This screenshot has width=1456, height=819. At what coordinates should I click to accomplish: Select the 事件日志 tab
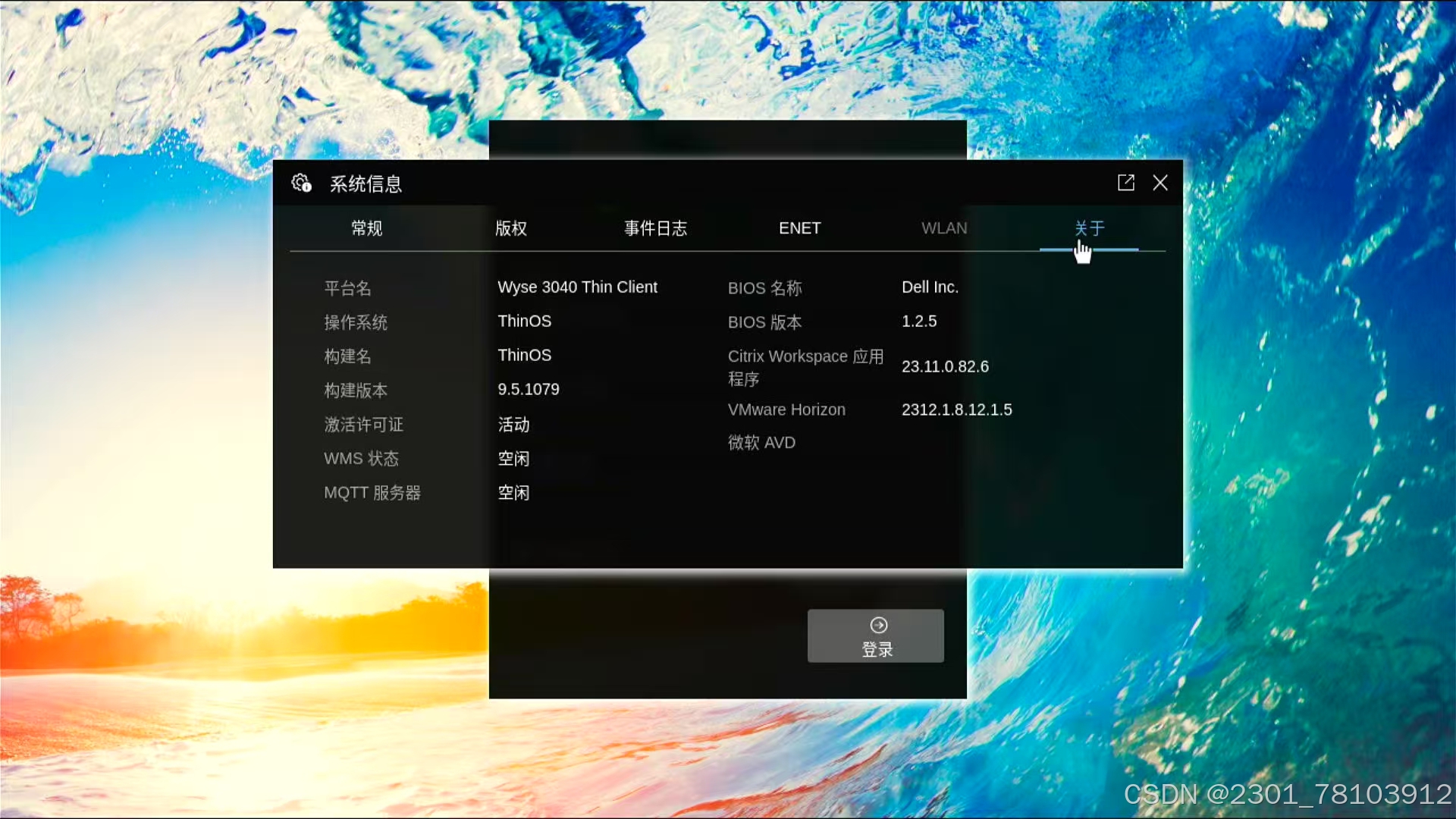pyautogui.click(x=655, y=228)
